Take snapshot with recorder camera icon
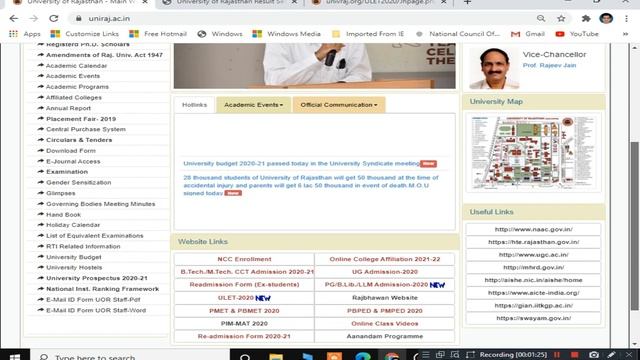Viewport: 640px width, 360px height. pyautogui.click(x=594, y=355)
